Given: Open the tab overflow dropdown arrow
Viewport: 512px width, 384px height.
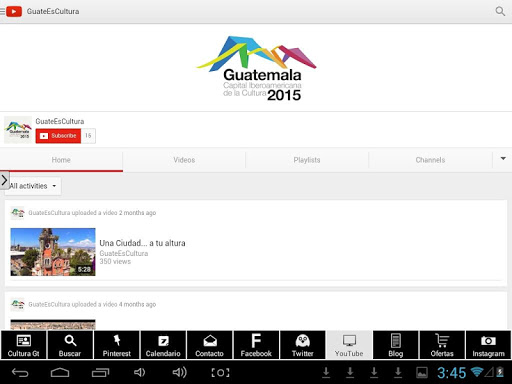Looking at the screenshot, I should pyautogui.click(x=503, y=159).
